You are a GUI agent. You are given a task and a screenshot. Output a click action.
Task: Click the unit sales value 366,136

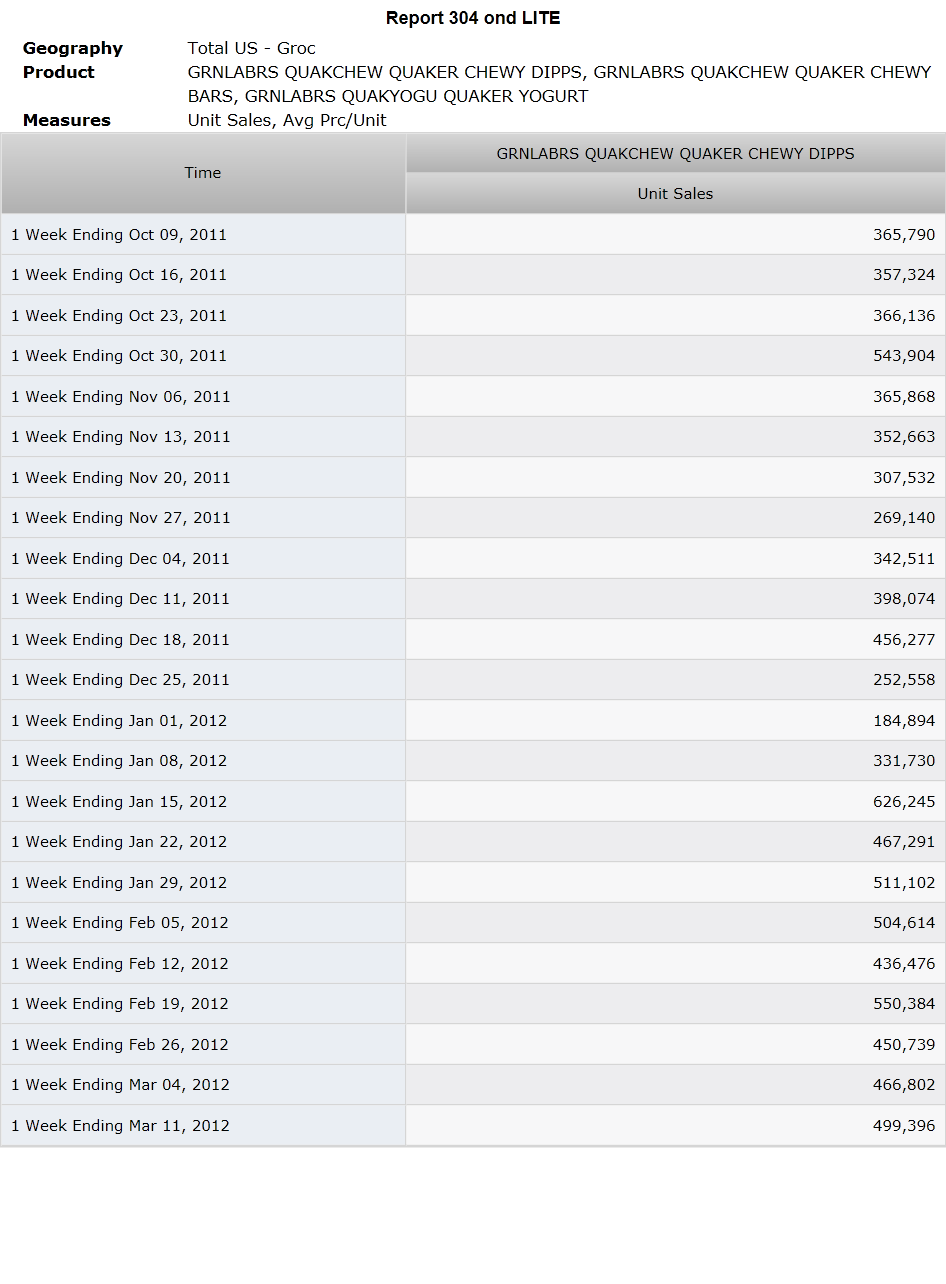pos(904,315)
